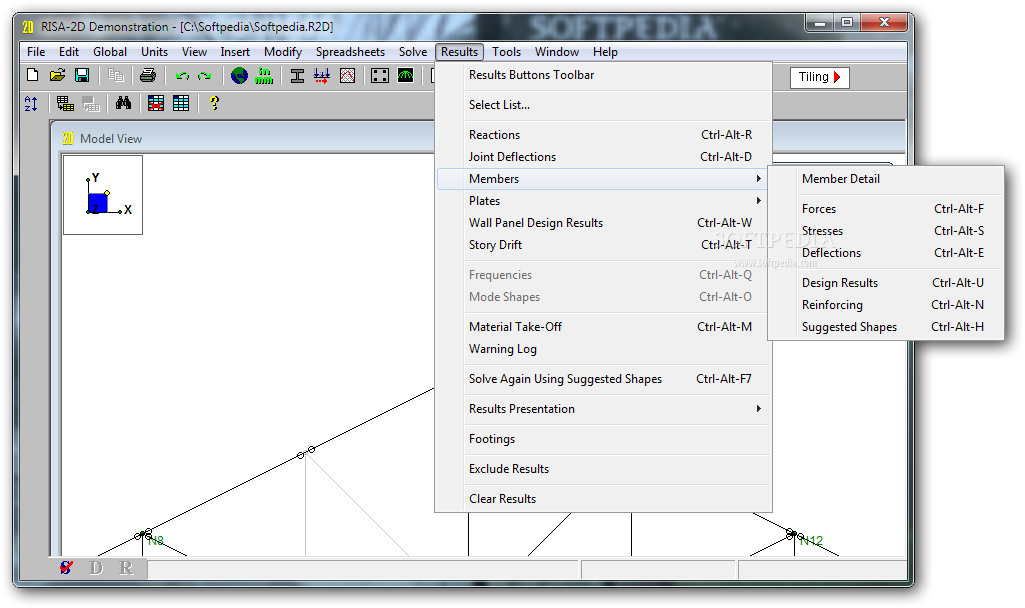Select Design Results in the submenu

point(886,283)
